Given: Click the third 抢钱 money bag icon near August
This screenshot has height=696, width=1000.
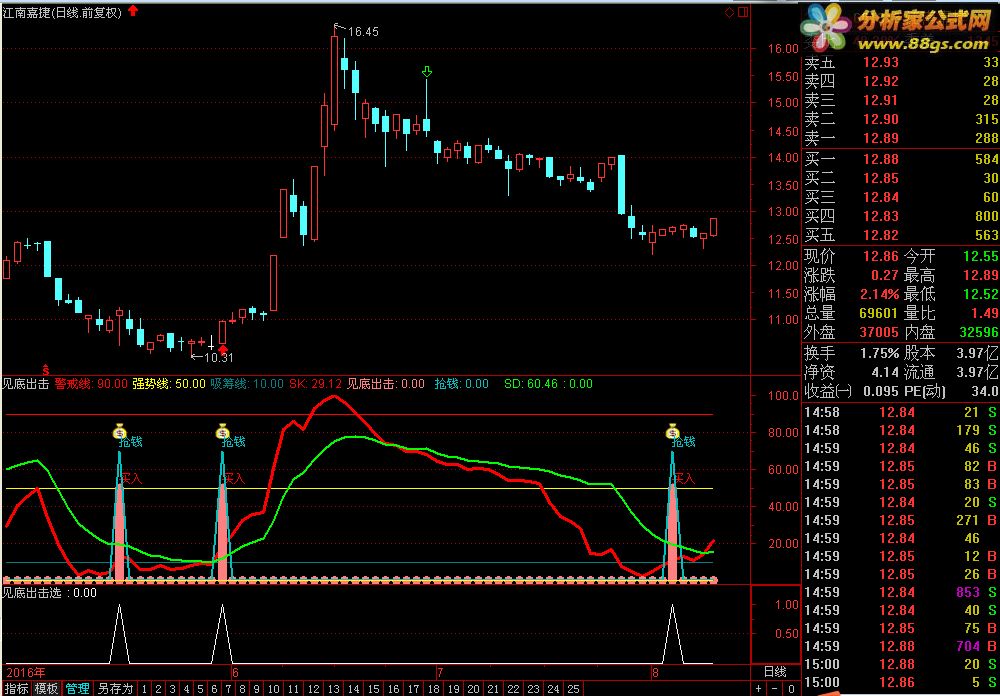Looking at the screenshot, I should coord(673,432).
